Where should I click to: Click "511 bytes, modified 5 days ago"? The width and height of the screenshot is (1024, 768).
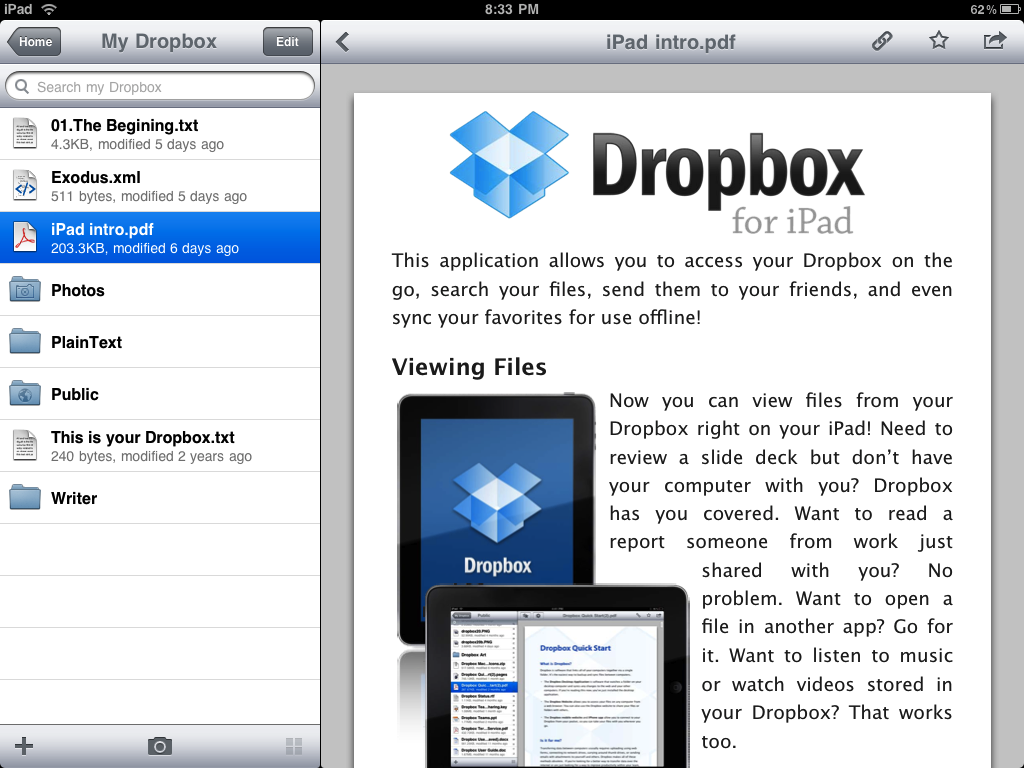[x=149, y=197]
